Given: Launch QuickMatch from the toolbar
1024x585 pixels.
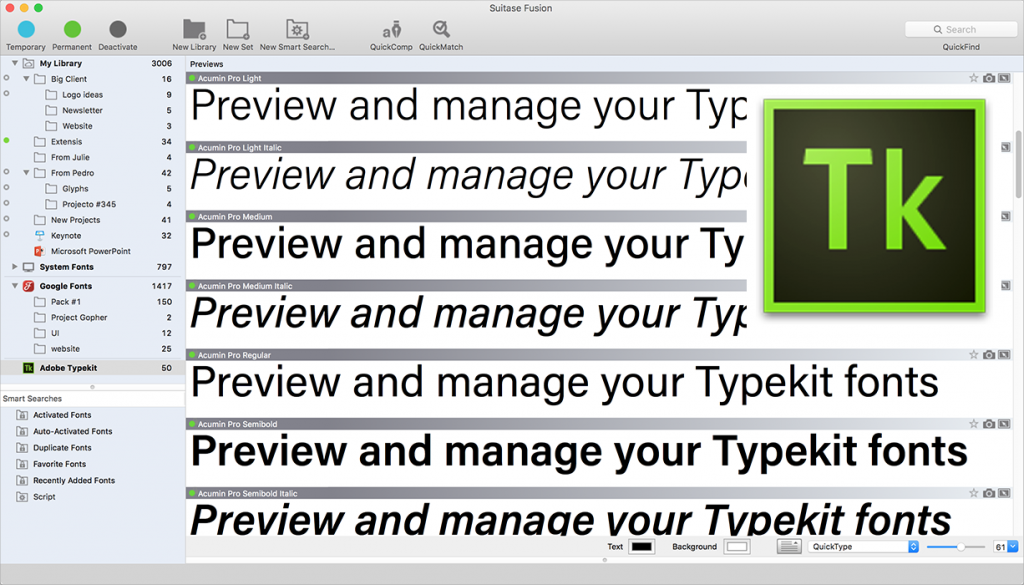Looking at the screenshot, I should coord(440,31).
